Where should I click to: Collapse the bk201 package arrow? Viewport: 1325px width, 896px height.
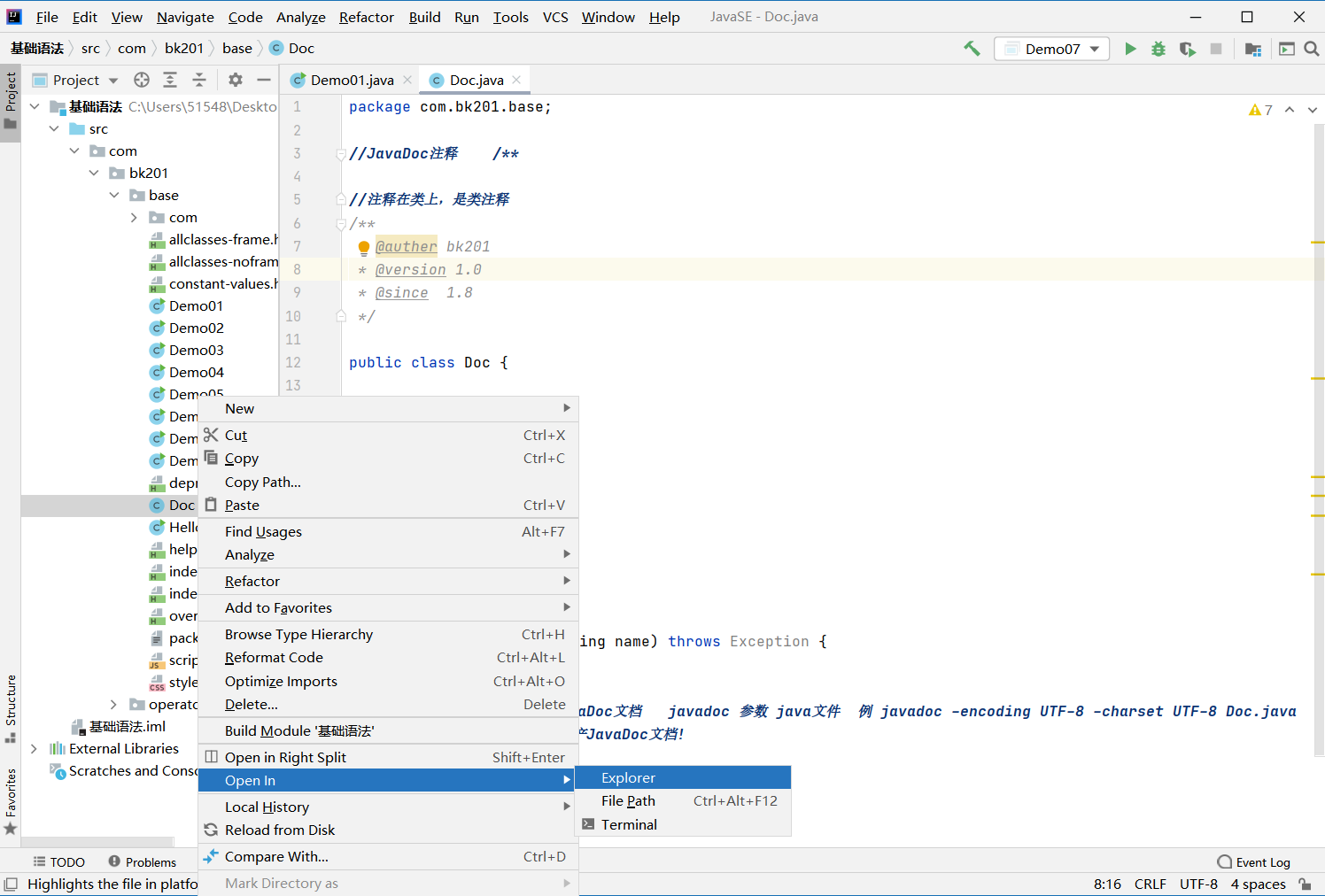[x=94, y=173]
